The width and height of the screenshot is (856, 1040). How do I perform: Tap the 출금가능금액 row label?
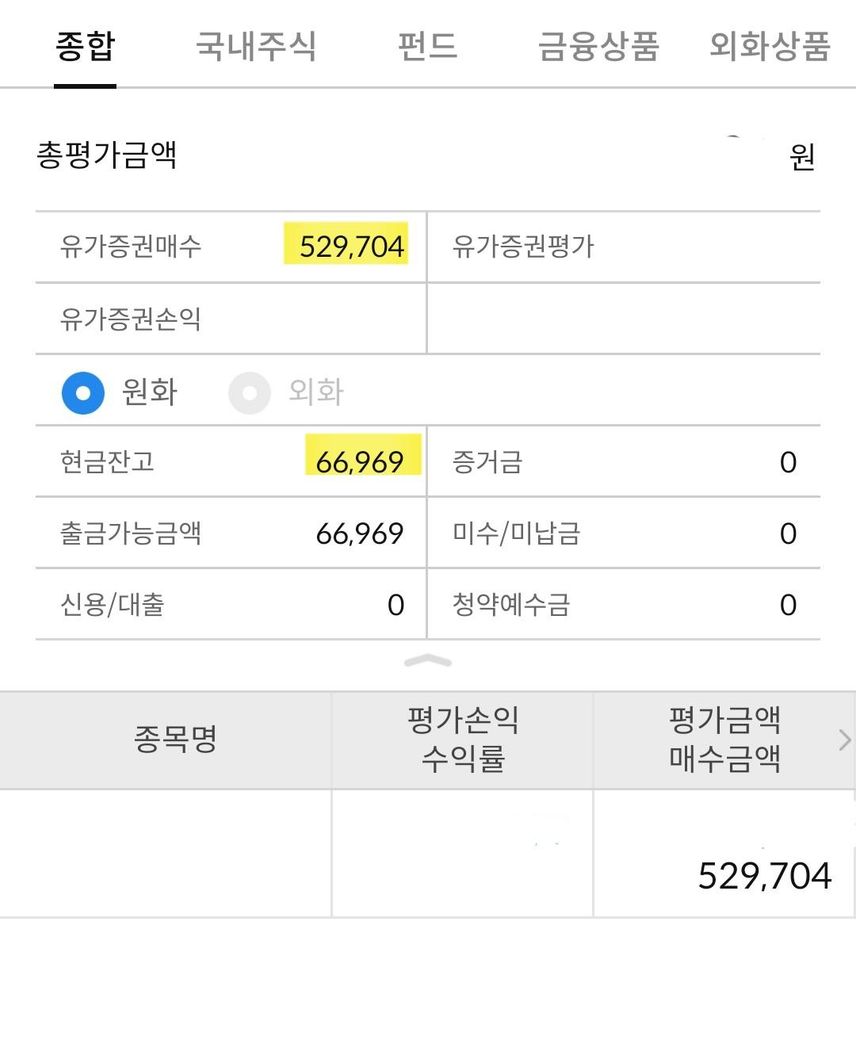click(131, 533)
